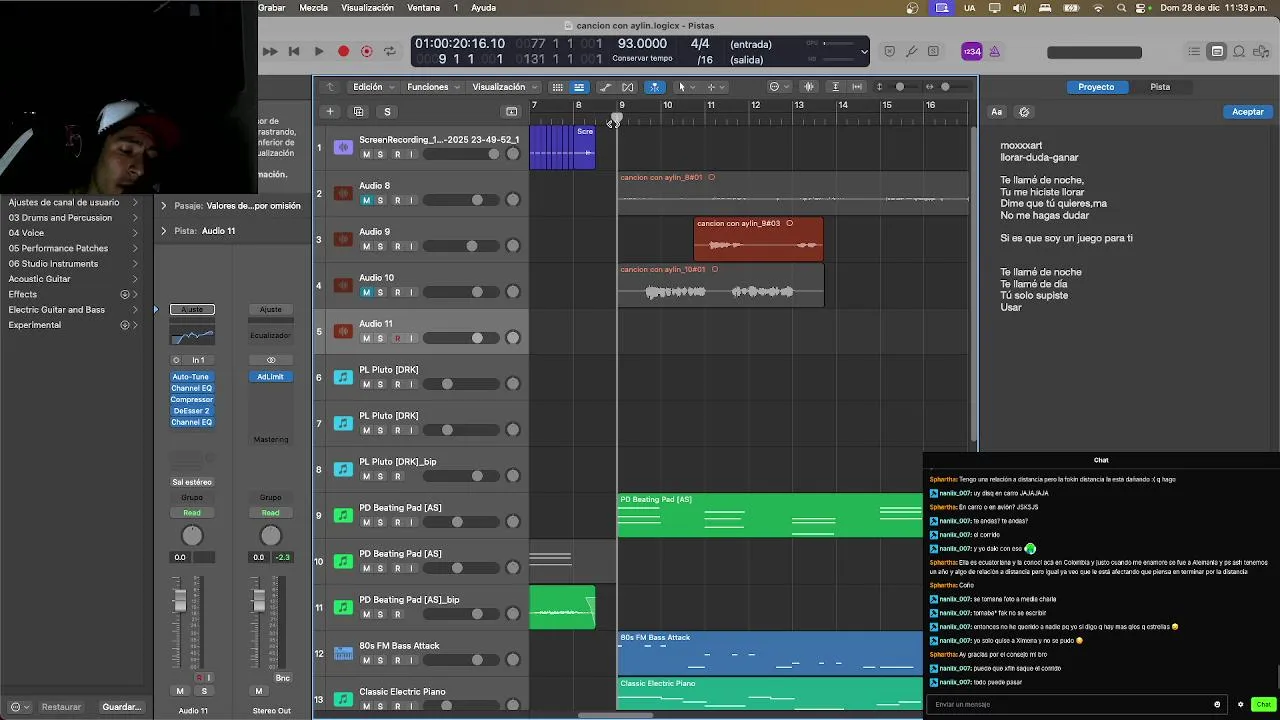Mute the 80s FM Bass Attack track
This screenshot has width=1280, height=720.
[x=366, y=661]
